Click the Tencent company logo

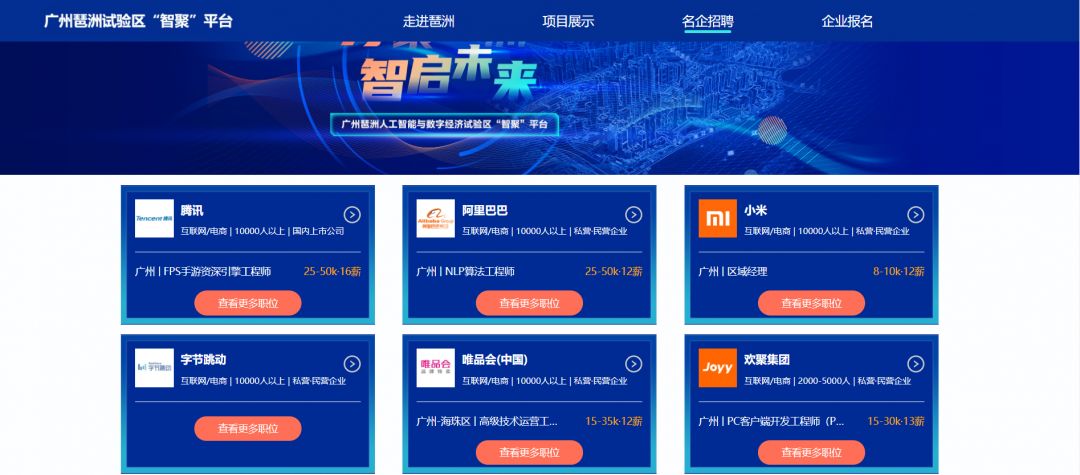(x=154, y=218)
